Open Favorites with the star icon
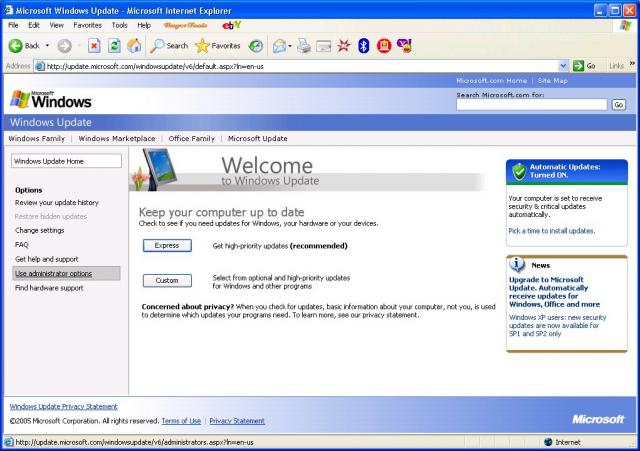 coord(218,46)
